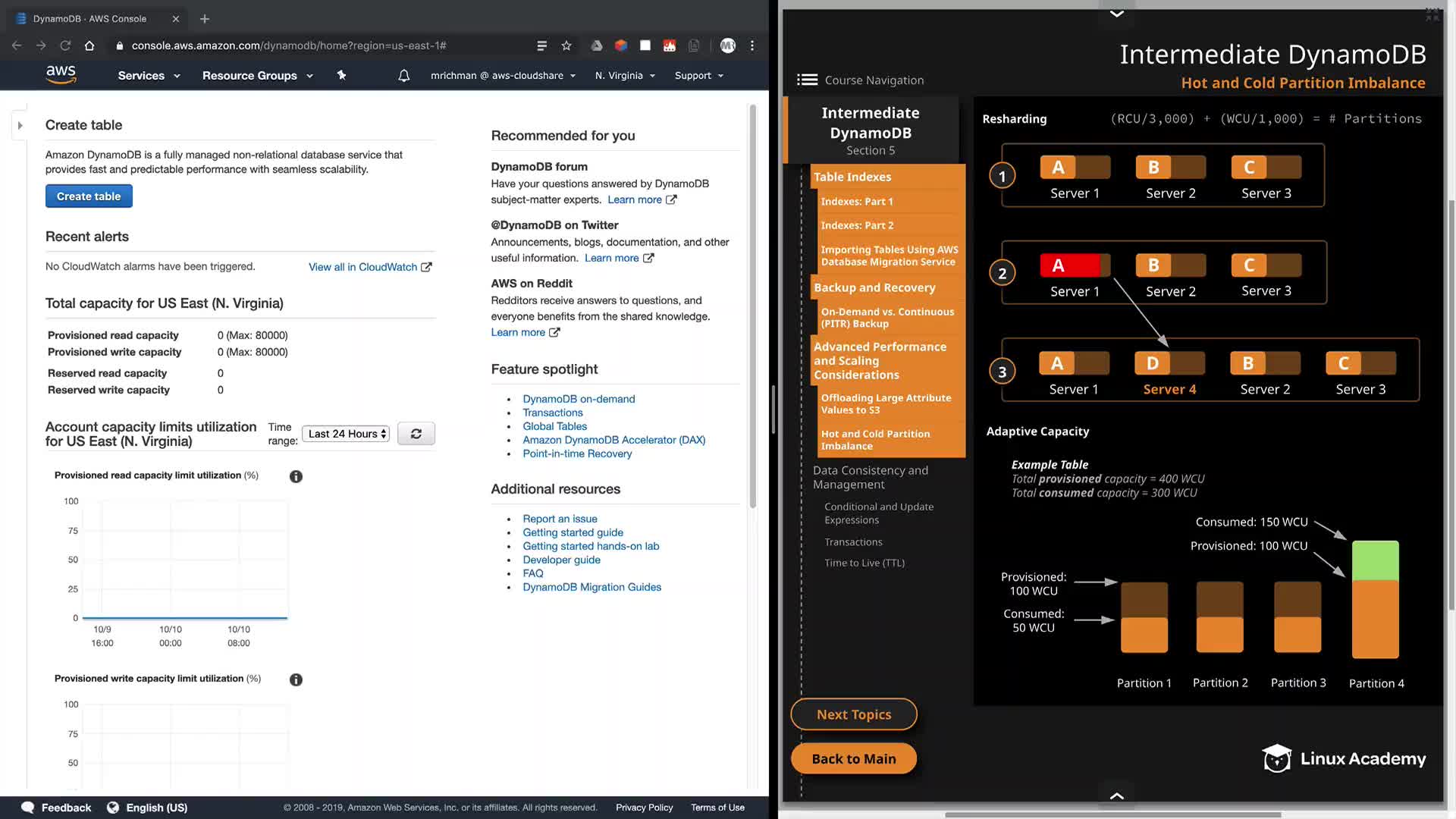Collapse the top chevron of course panel

pyautogui.click(x=1116, y=13)
